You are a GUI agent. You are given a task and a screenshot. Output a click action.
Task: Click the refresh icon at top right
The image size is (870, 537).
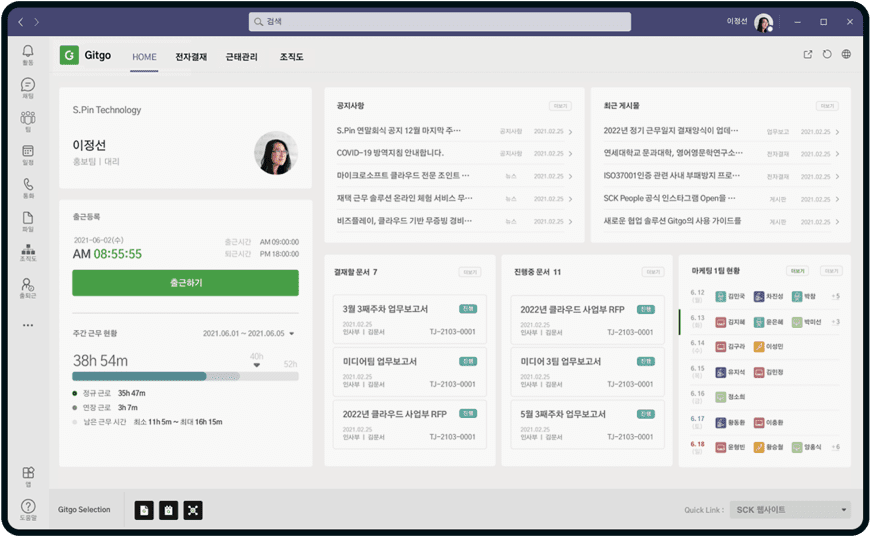(827, 55)
